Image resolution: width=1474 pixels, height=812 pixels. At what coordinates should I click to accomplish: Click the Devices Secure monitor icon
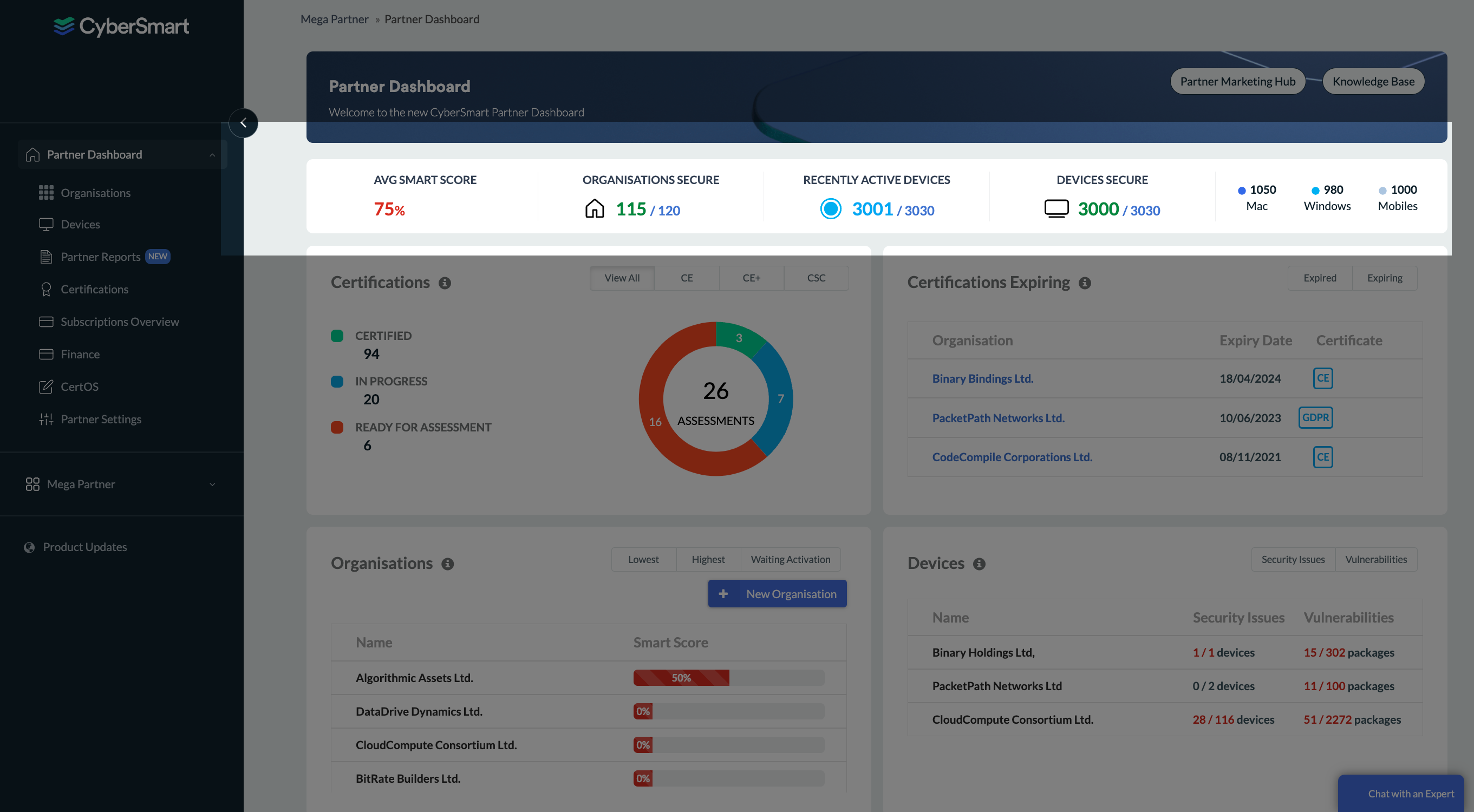[x=1056, y=209]
